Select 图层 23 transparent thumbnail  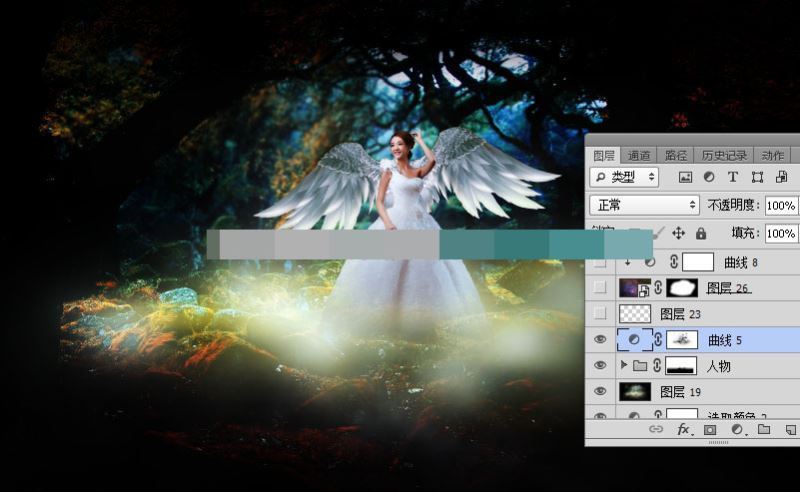pos(635,313)
